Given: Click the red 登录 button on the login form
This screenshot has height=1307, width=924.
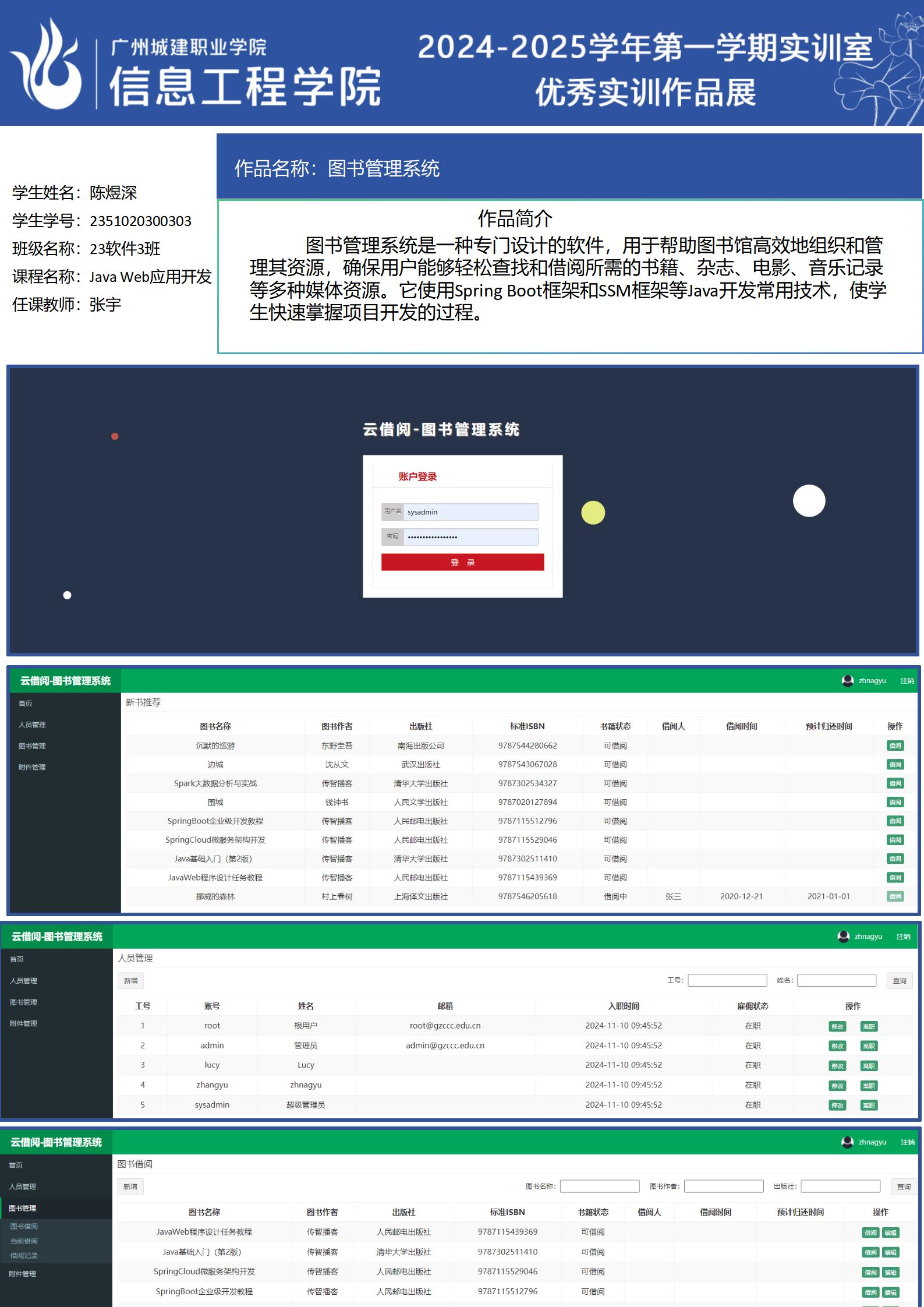Looking at the screenshot, I should coord(462,562).
